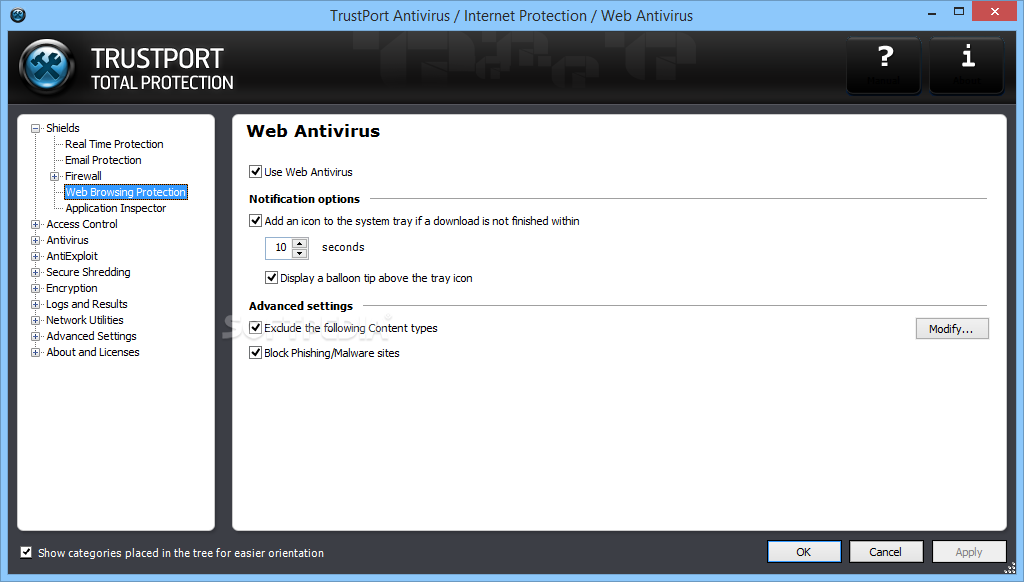Expand the Advanced Settings node
This screenshot has width=1024, height=582.
35,336
